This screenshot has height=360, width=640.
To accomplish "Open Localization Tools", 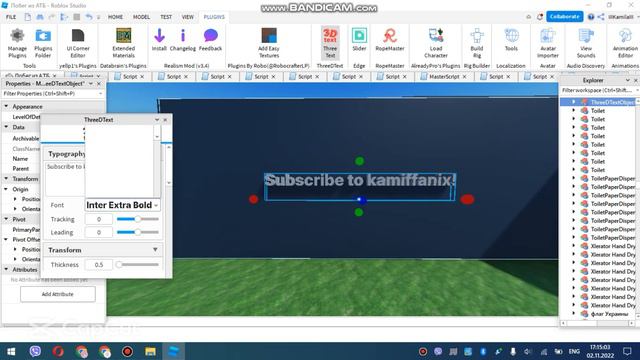I will click(511, 40).
